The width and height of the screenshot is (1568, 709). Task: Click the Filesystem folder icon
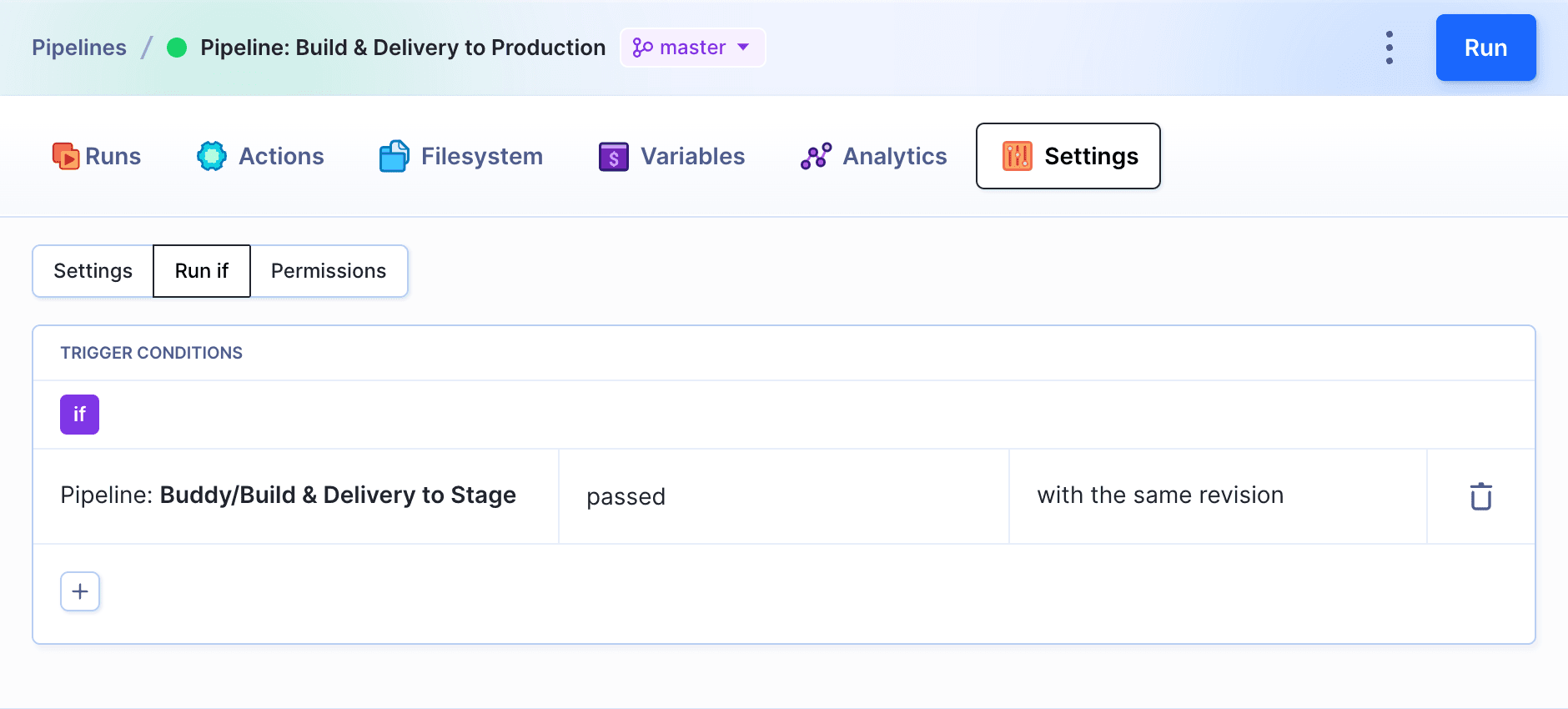[394, 156]
